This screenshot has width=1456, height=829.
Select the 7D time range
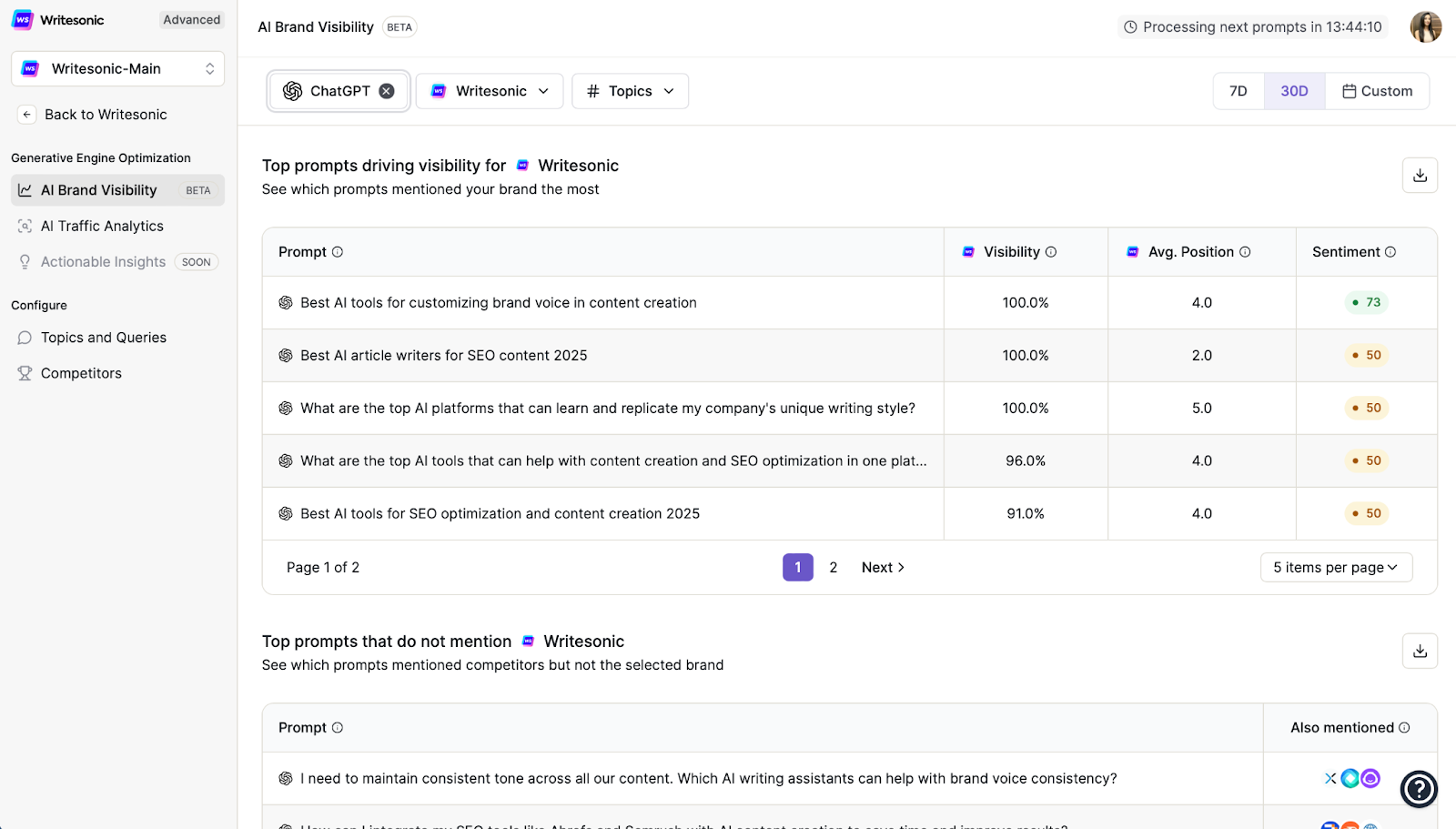[1239, 91]
